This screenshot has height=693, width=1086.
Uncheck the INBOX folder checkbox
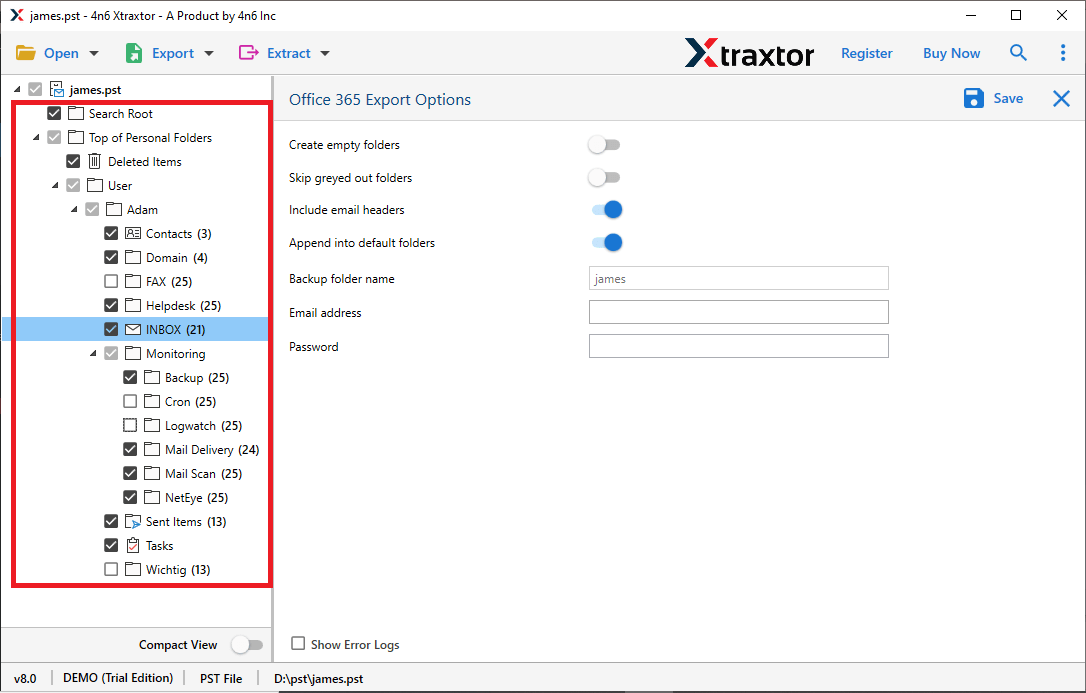[x=111, y=330]
